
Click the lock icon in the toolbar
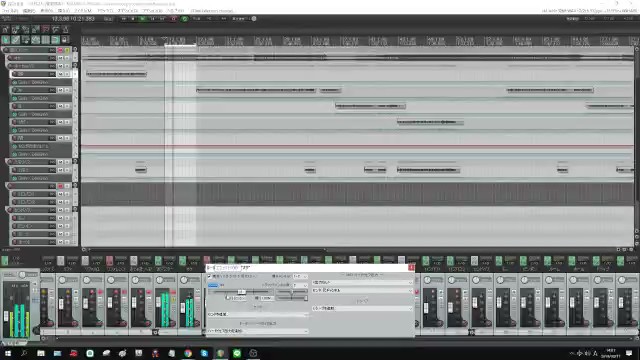point(65,40)
